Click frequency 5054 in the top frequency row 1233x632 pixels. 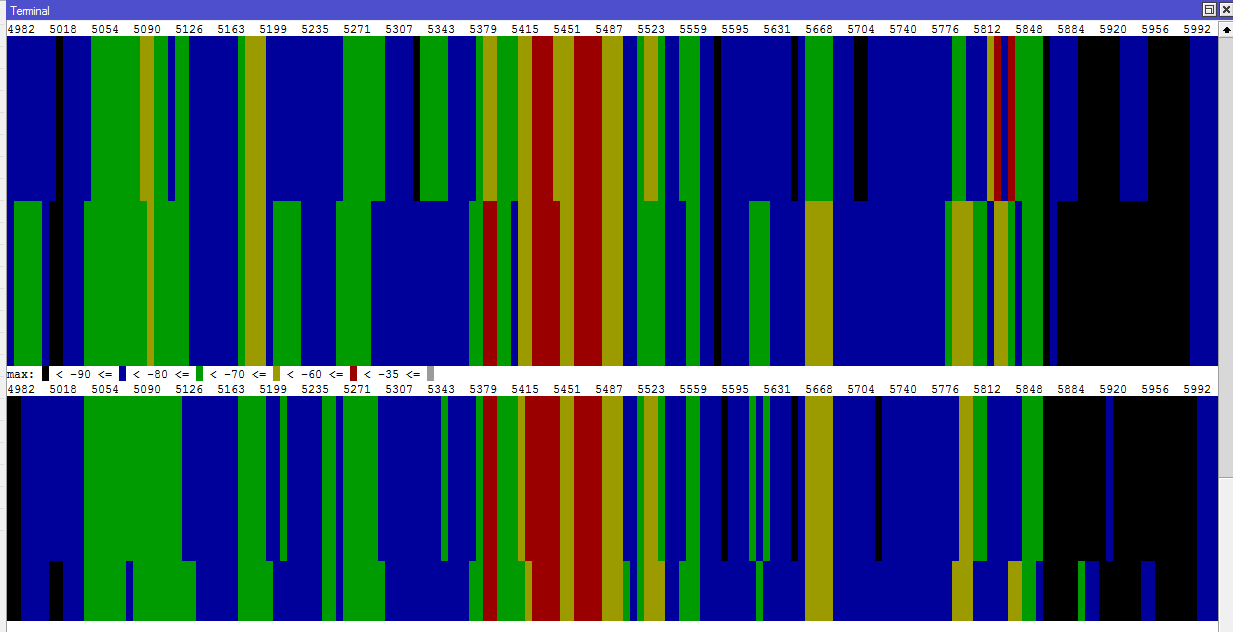[x=105, y=29]
